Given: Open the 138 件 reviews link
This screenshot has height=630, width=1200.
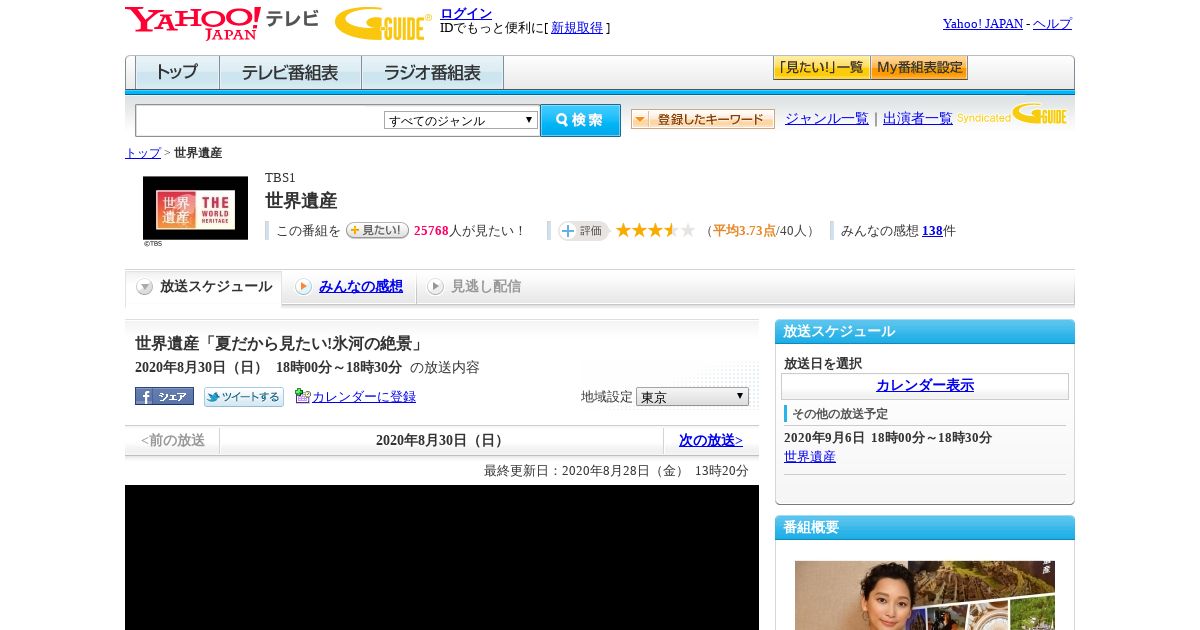Looking at the screenshot, I should tap(932, 231).
